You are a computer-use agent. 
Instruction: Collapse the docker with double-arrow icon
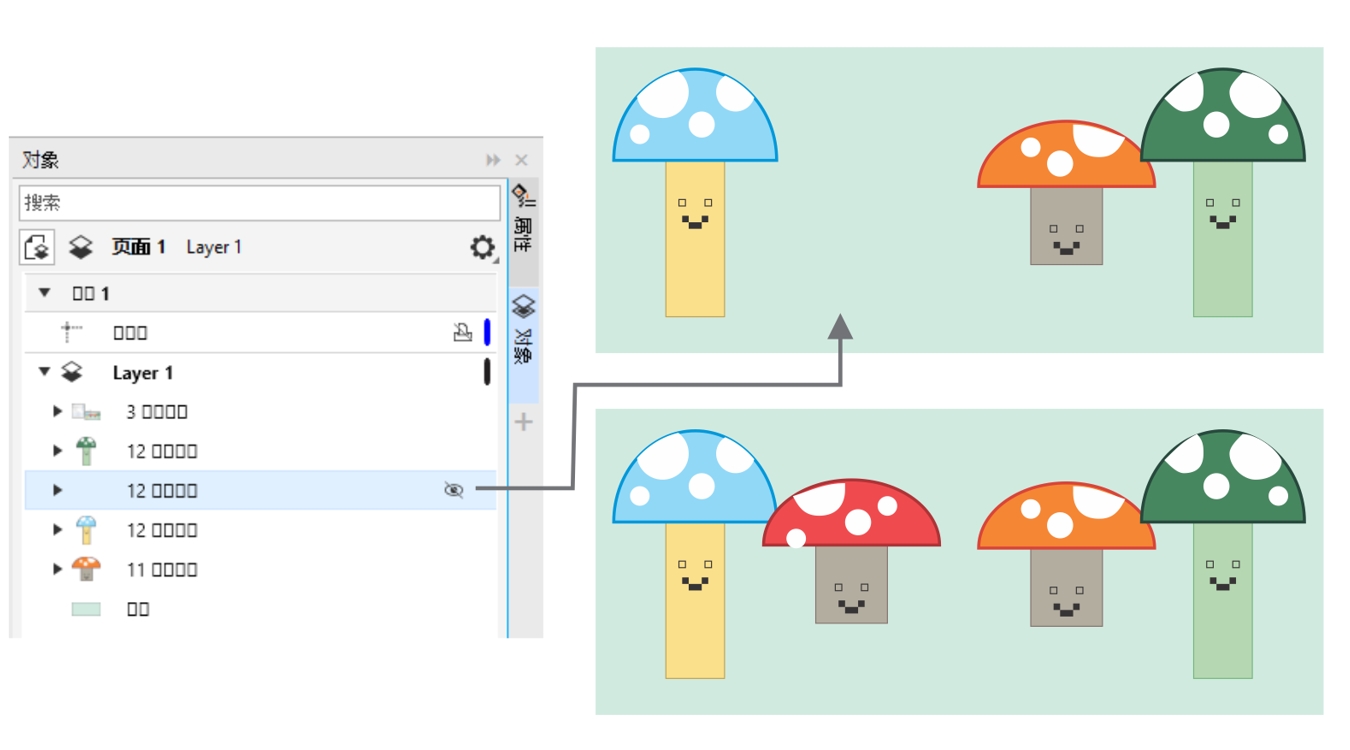point(493,160)
